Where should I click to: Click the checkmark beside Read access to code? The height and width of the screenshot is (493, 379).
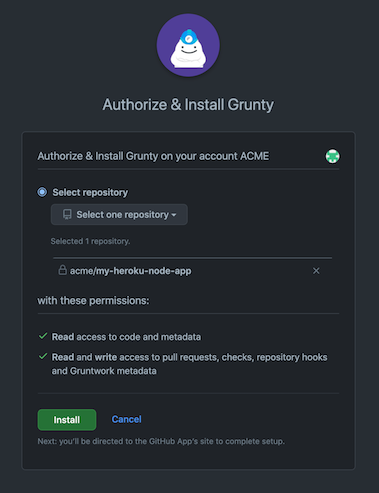tap(43, 336)
